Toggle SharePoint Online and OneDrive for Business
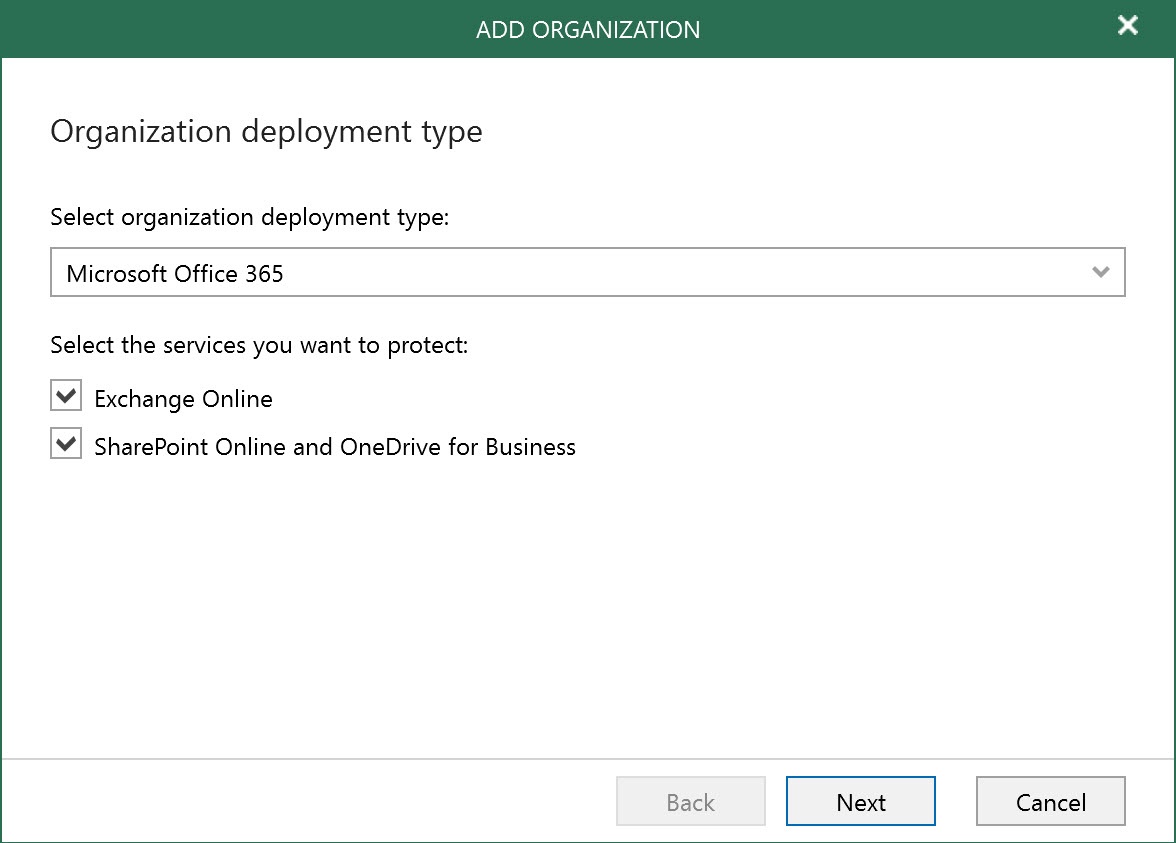The width and height of the screenshot is (1176, 843). click(x=66, y=443)
